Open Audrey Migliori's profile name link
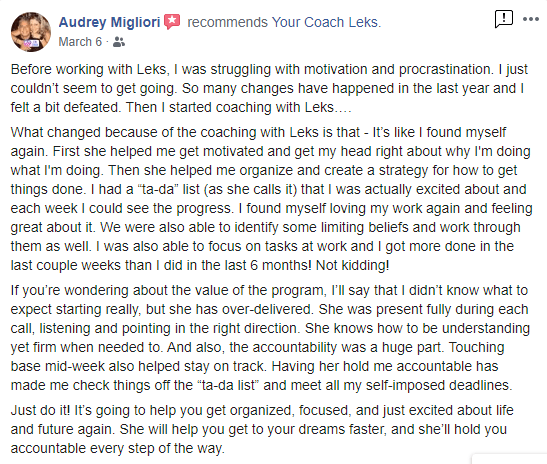547x464 pixels. [109, 22]
